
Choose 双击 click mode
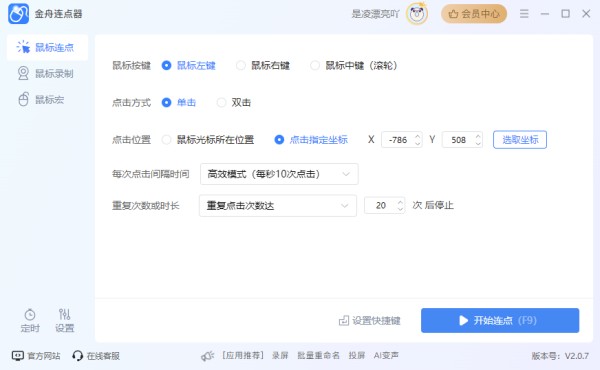[221, 103]
